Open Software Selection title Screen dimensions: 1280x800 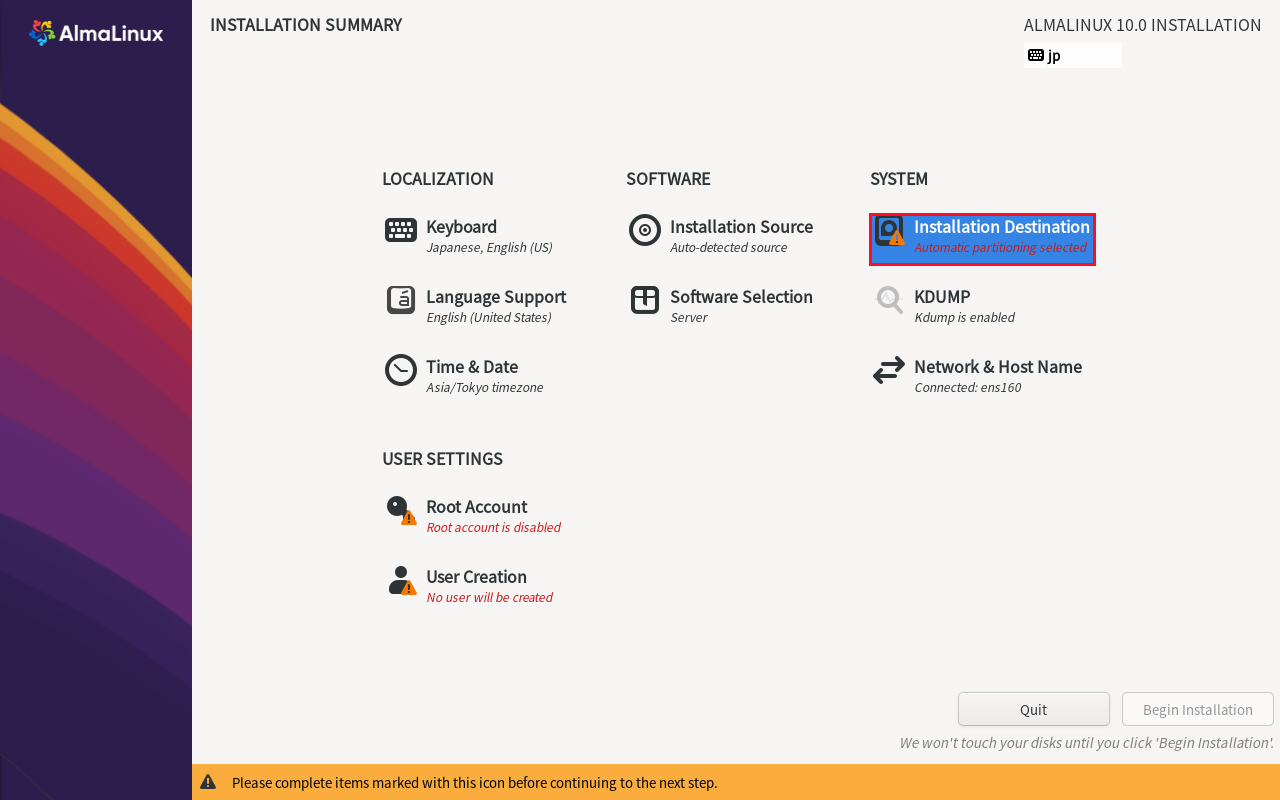(741, 297)
